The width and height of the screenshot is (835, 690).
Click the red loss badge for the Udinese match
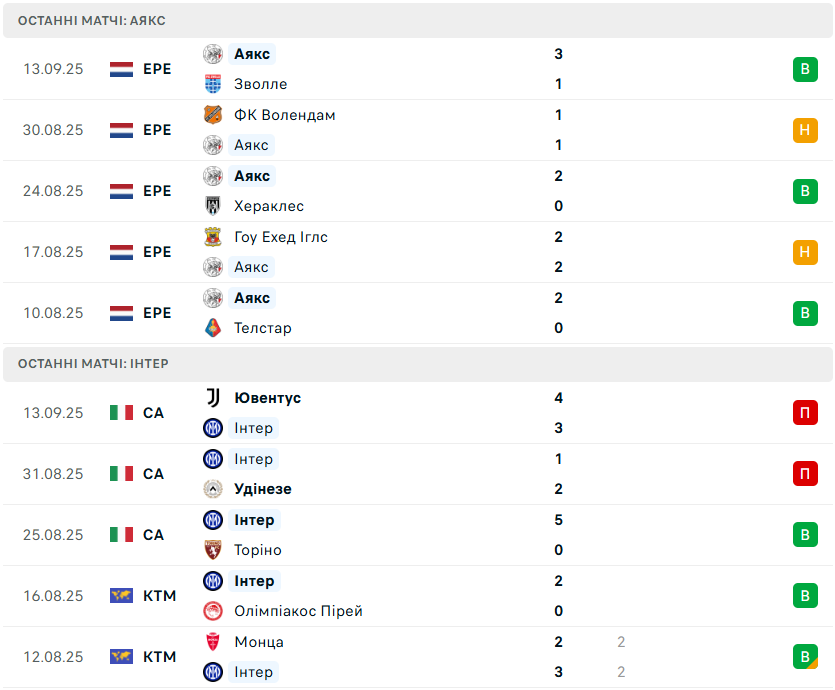click(805, 474)
